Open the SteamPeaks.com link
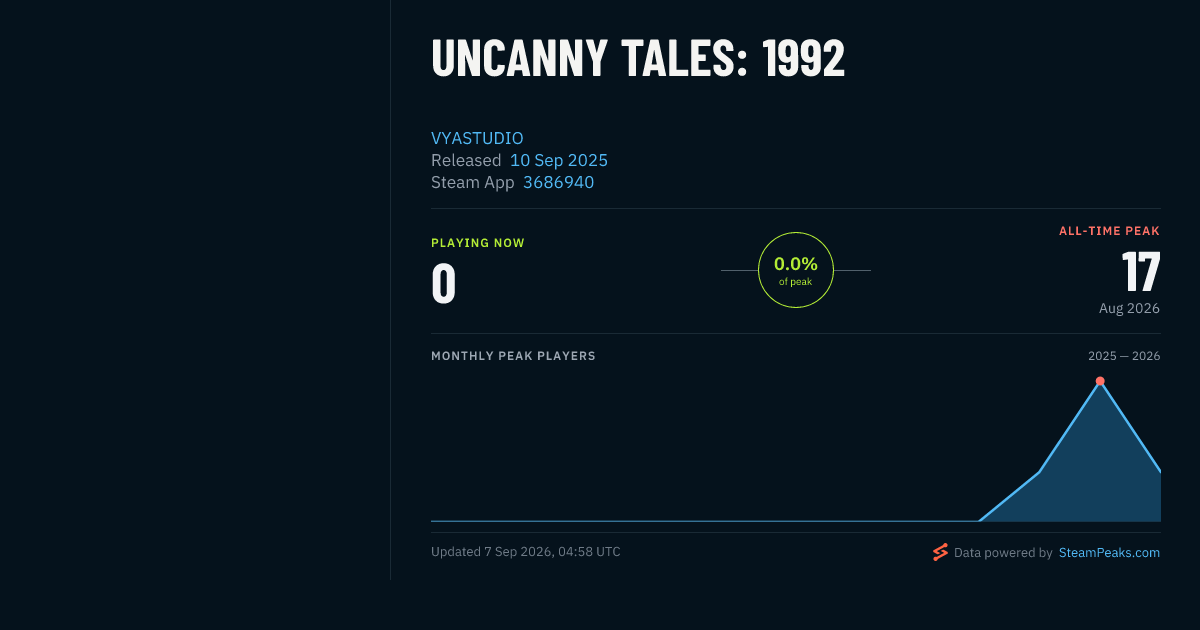The width and height of the screenshot is (1200, 630). [x=1109, y=552]
